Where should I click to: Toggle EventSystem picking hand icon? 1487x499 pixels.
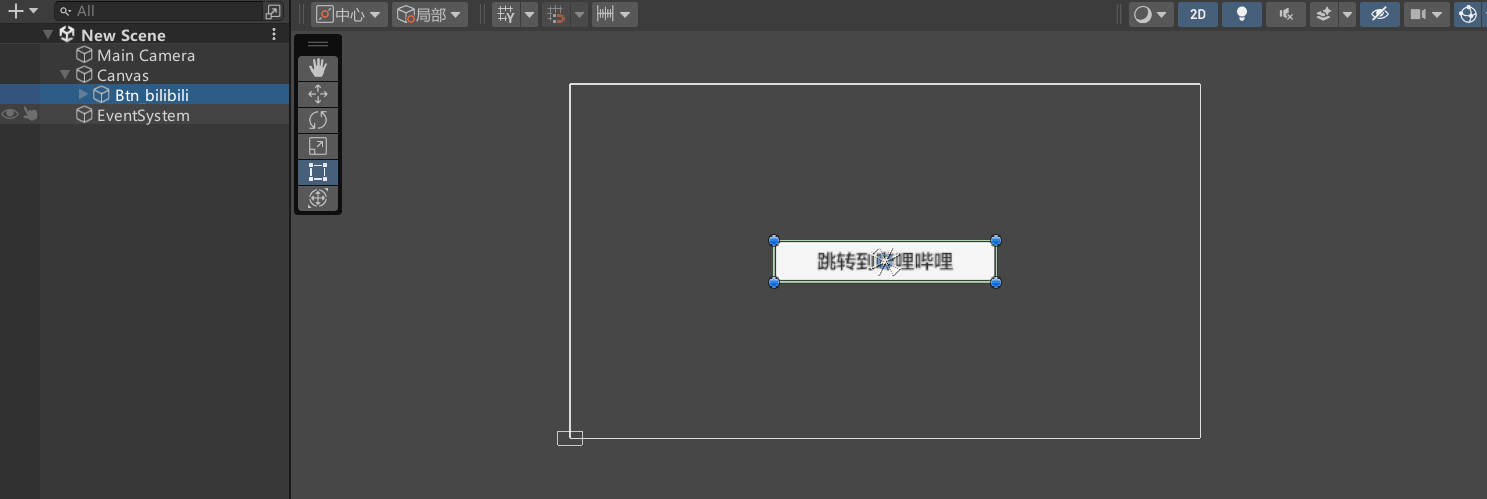click(x=30, y=115)
